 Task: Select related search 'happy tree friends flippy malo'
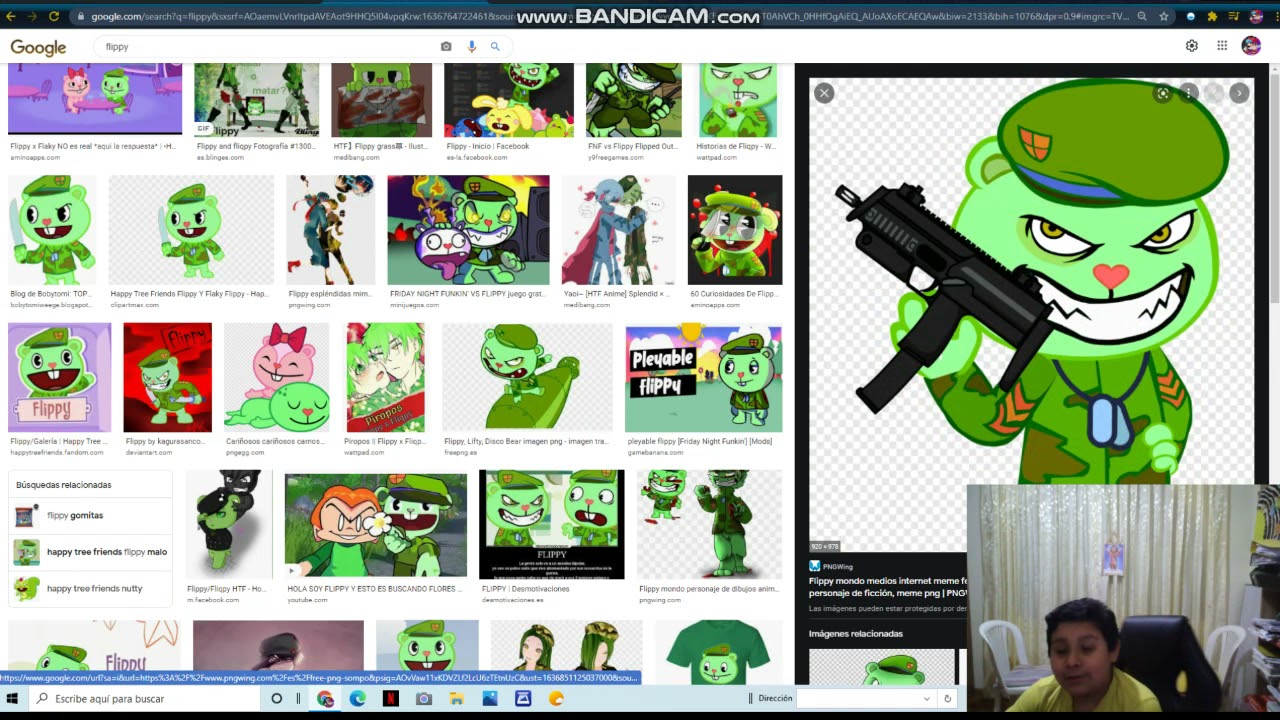pyautogui.click(x=90, y=552)
